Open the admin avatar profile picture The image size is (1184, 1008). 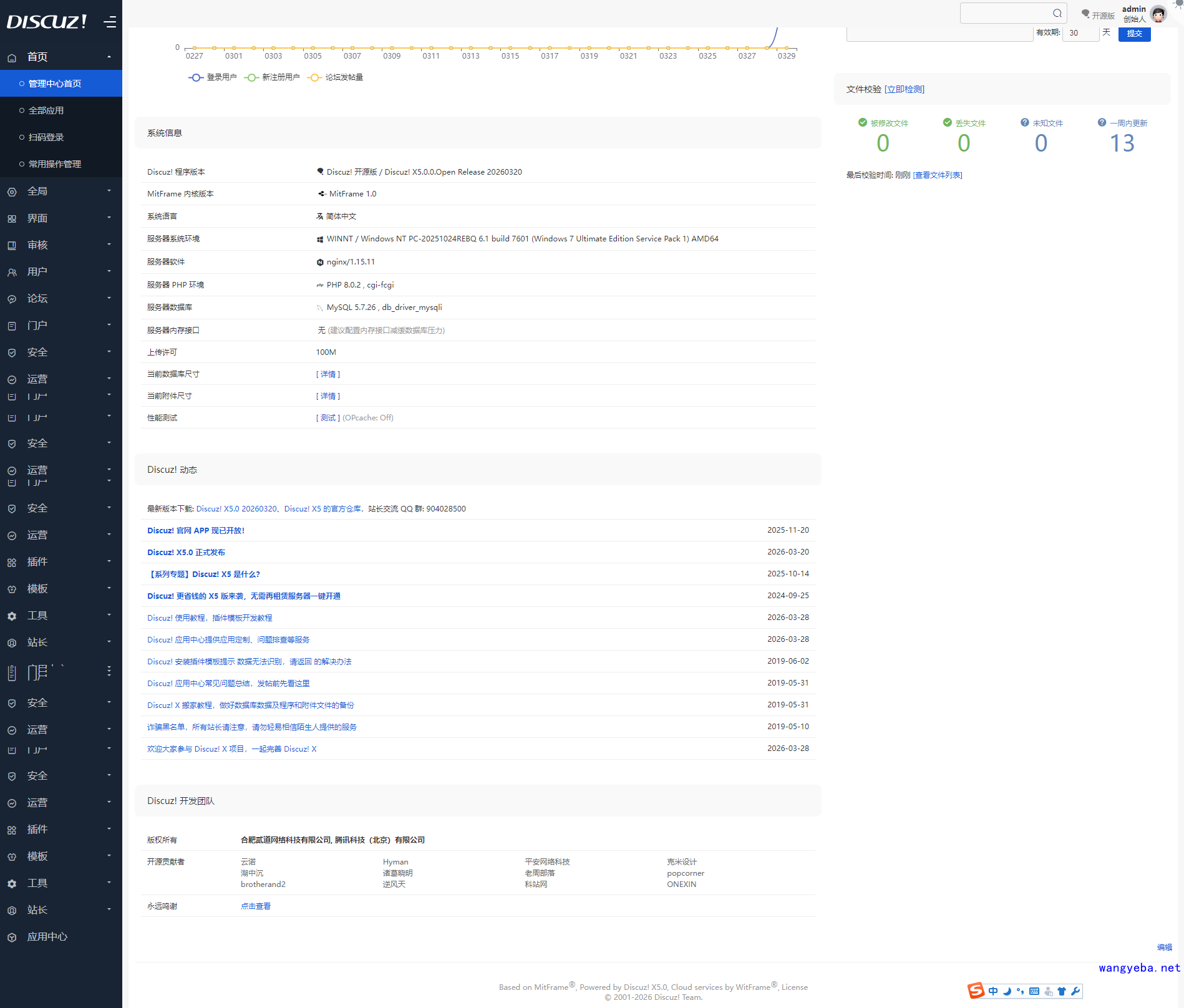[1158, 14]
